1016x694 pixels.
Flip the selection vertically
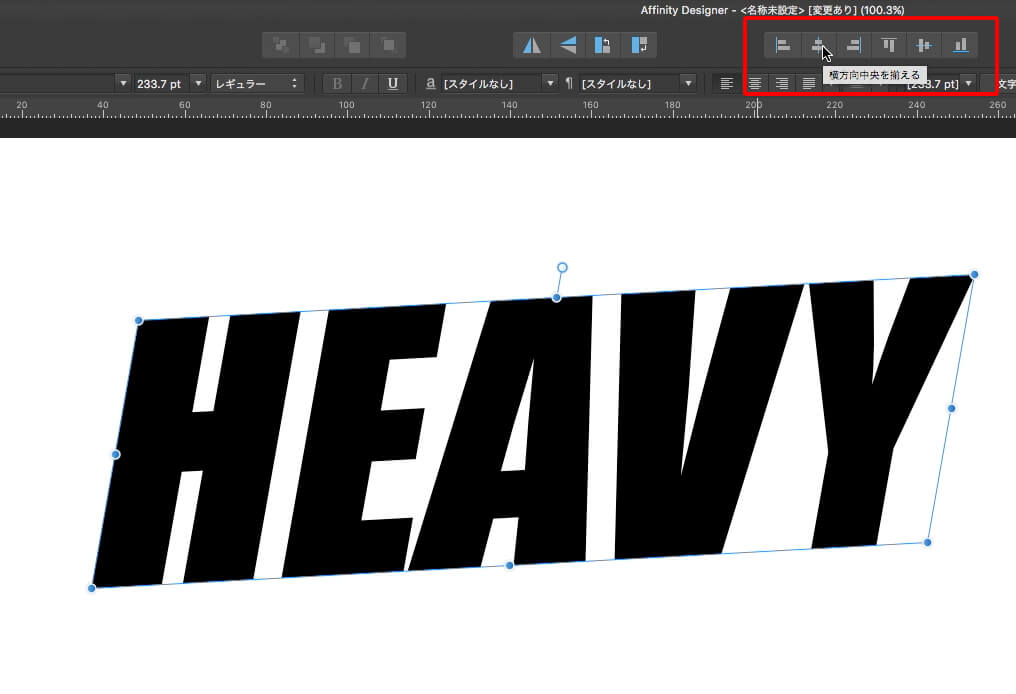click(568, 45)
